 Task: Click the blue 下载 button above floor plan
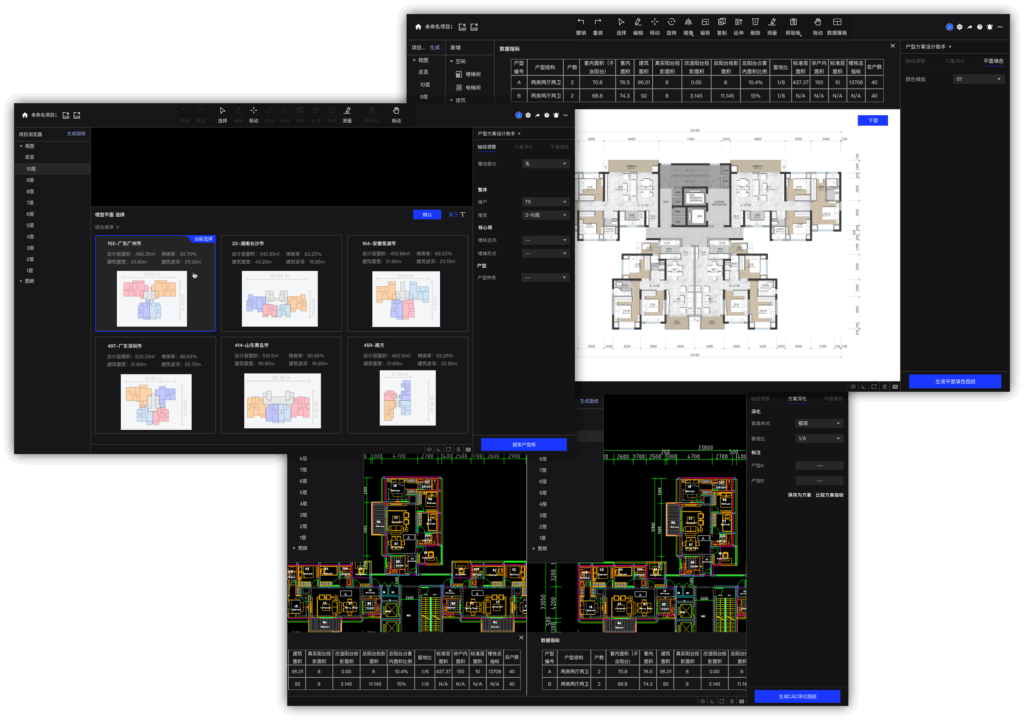tap(872, 120)
